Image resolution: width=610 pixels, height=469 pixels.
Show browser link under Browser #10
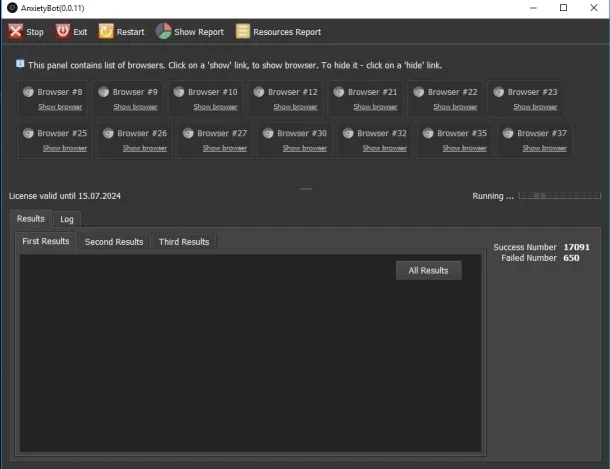pyautogui.click(x=215, y=107)
